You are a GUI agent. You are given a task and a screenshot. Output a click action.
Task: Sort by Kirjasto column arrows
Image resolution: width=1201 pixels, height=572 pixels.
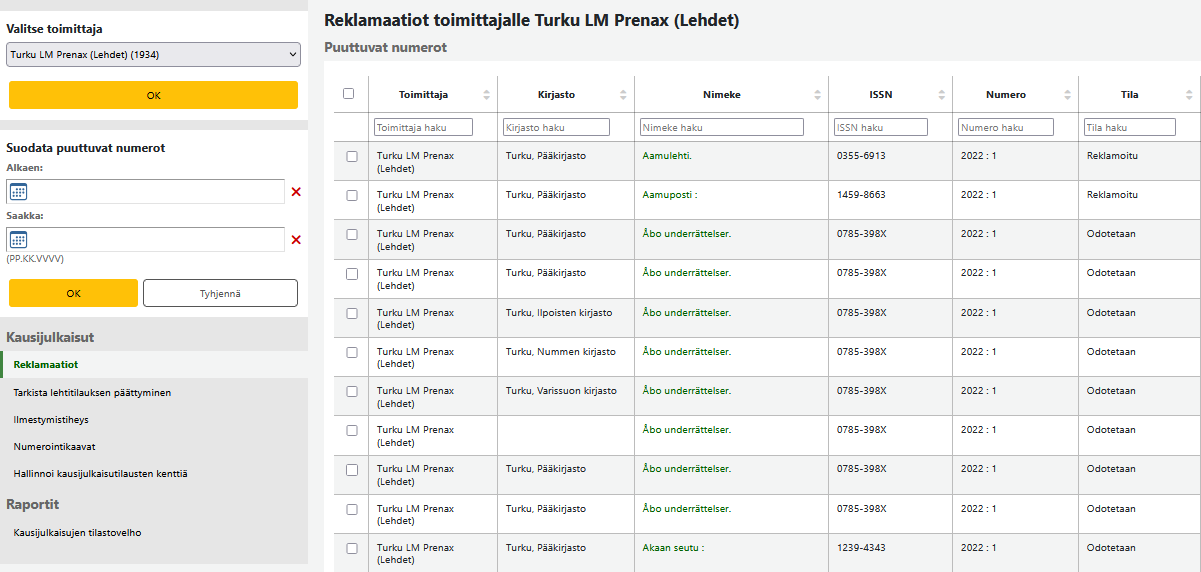[x=623, y=95]
